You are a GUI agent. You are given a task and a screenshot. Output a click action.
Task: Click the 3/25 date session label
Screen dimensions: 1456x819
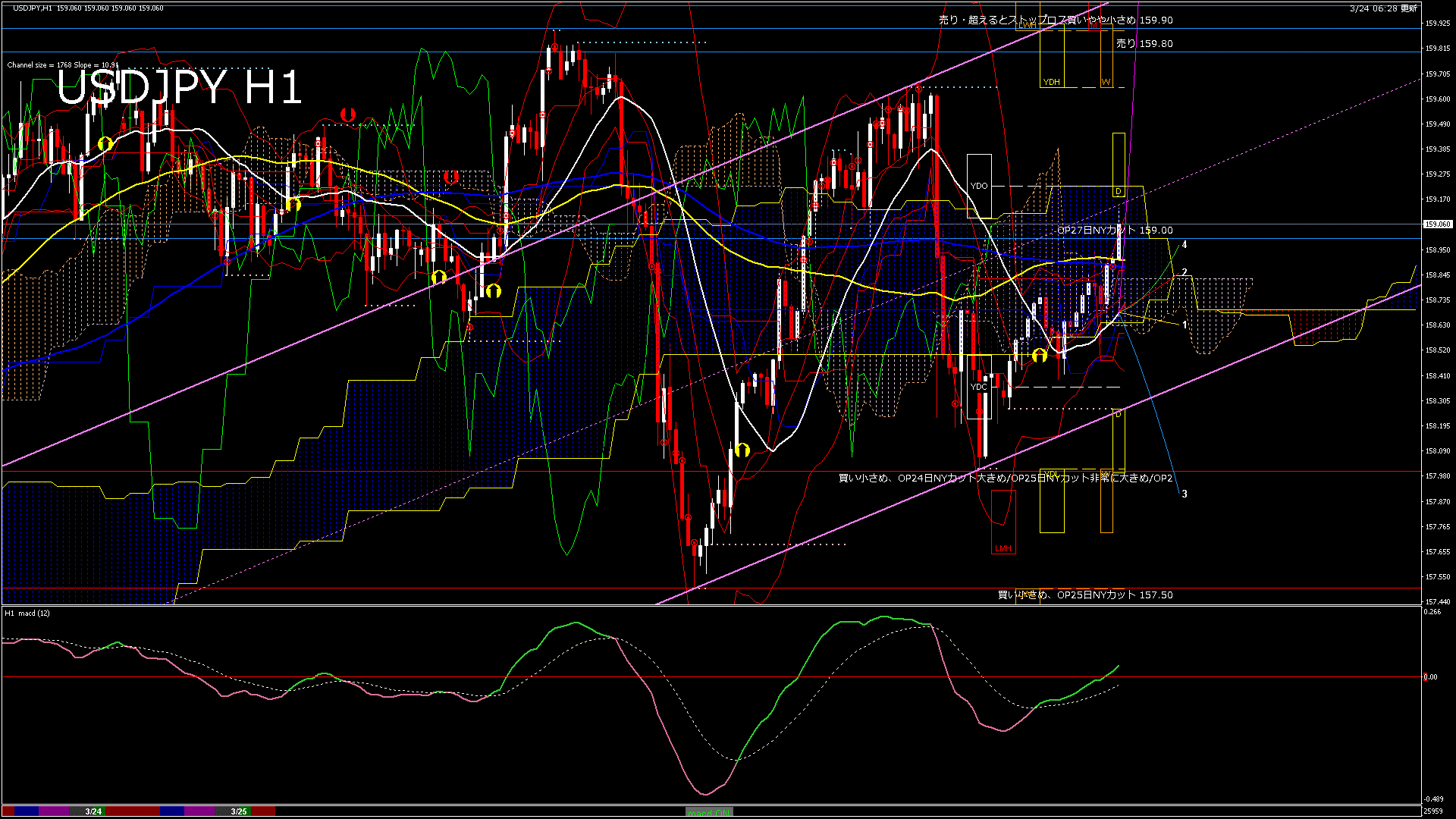pos(239,811)
